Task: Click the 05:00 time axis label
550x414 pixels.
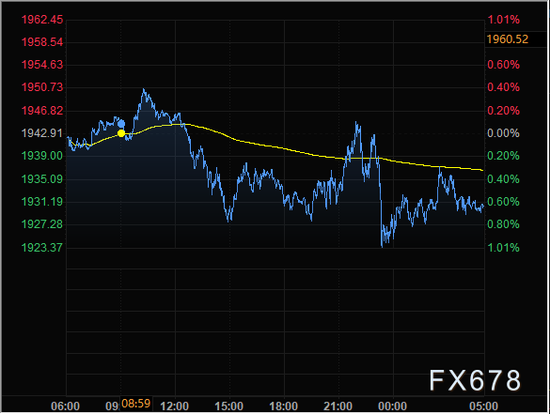Action: (x=484, y=406)
